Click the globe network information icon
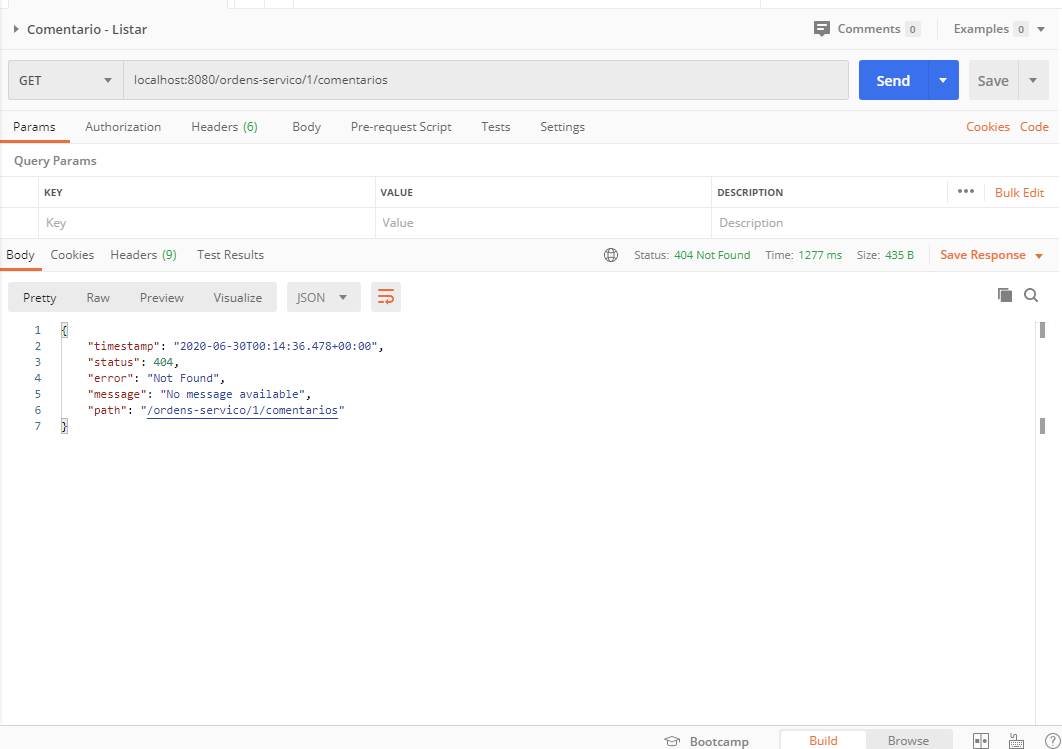This screenshot has height=749, width=1062. [x=611, y=255]
